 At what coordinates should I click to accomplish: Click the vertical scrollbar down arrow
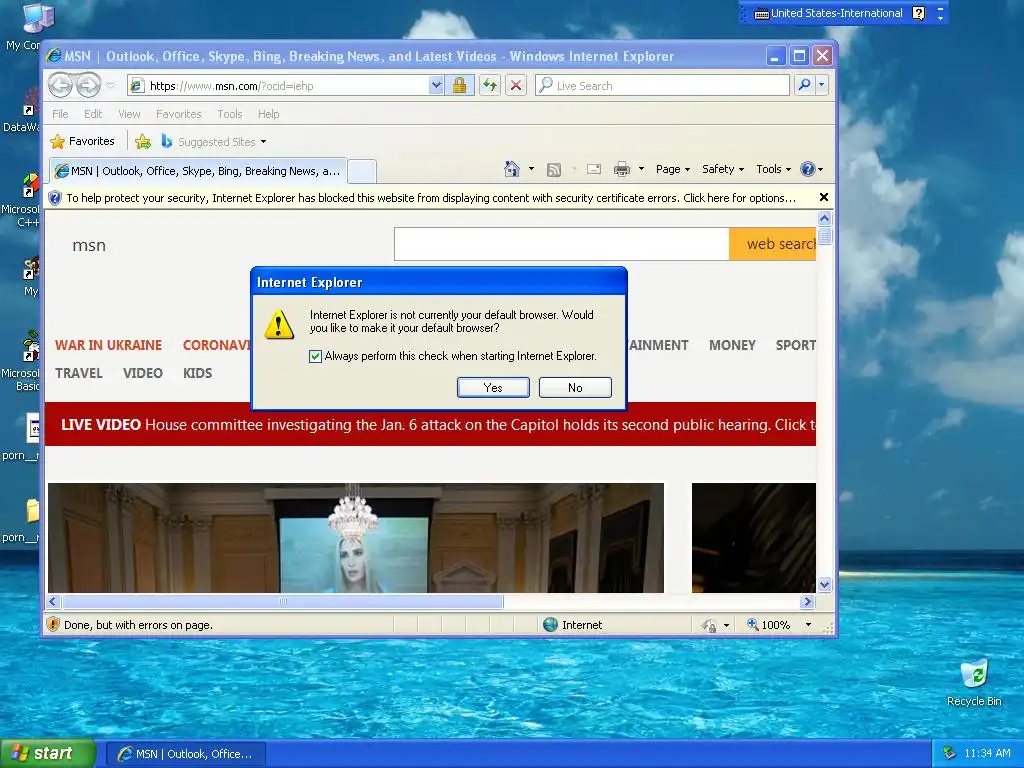(x=824, y=584)
